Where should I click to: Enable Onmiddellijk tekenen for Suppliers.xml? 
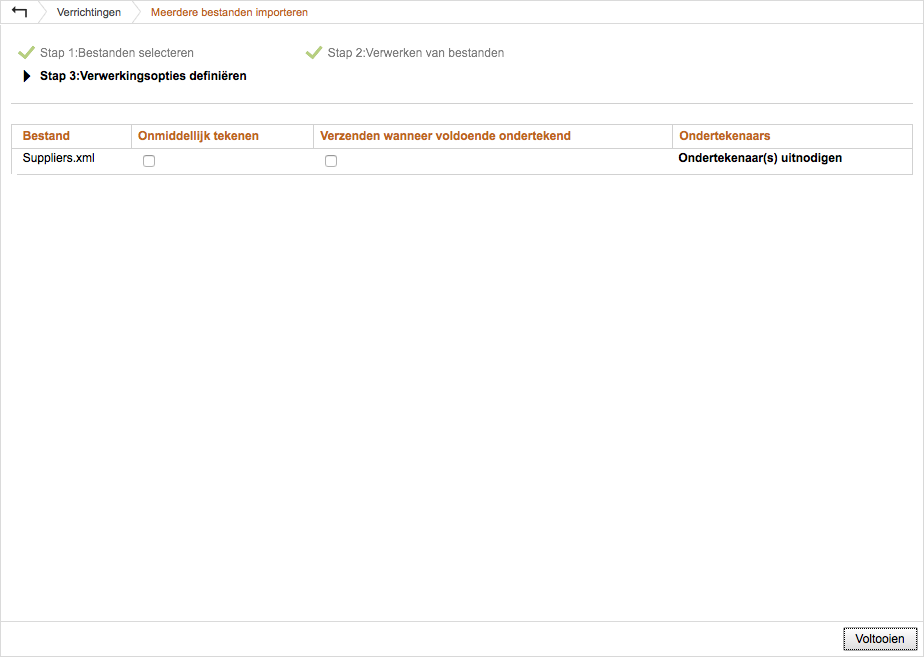149,161
